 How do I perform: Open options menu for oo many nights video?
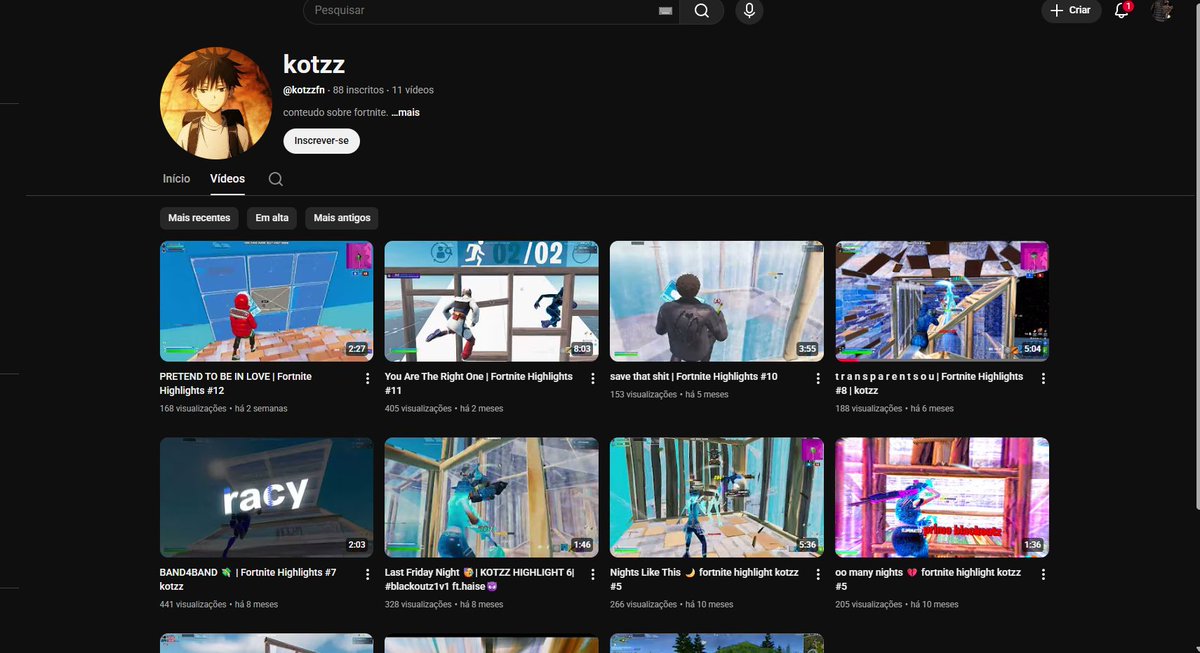[x=1043, y=575]
